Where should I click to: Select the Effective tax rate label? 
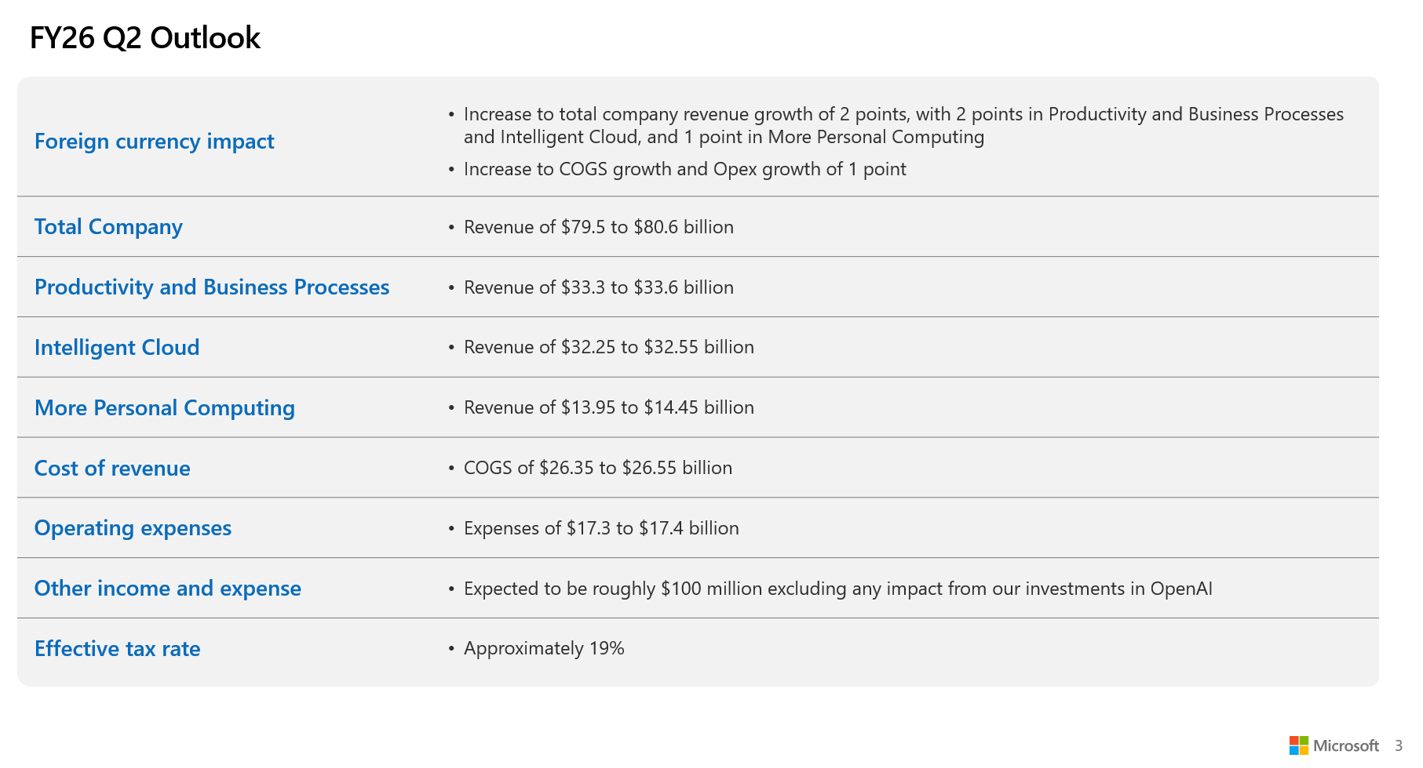coord(117,649)
